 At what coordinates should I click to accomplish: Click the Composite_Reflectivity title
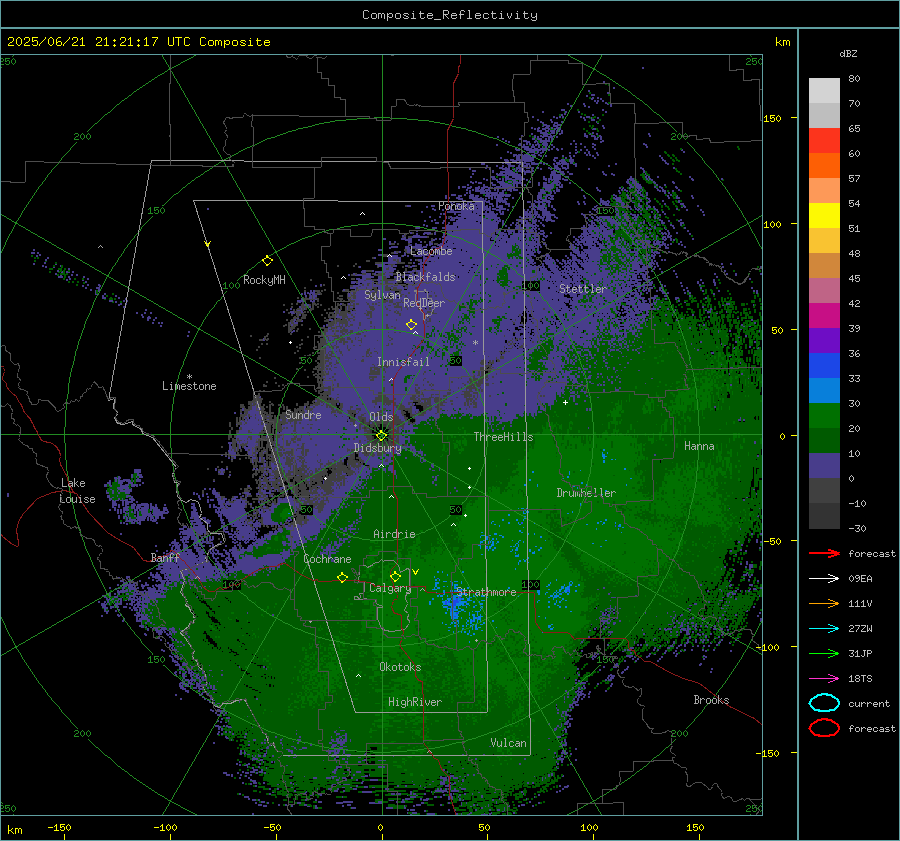point(450,15)
